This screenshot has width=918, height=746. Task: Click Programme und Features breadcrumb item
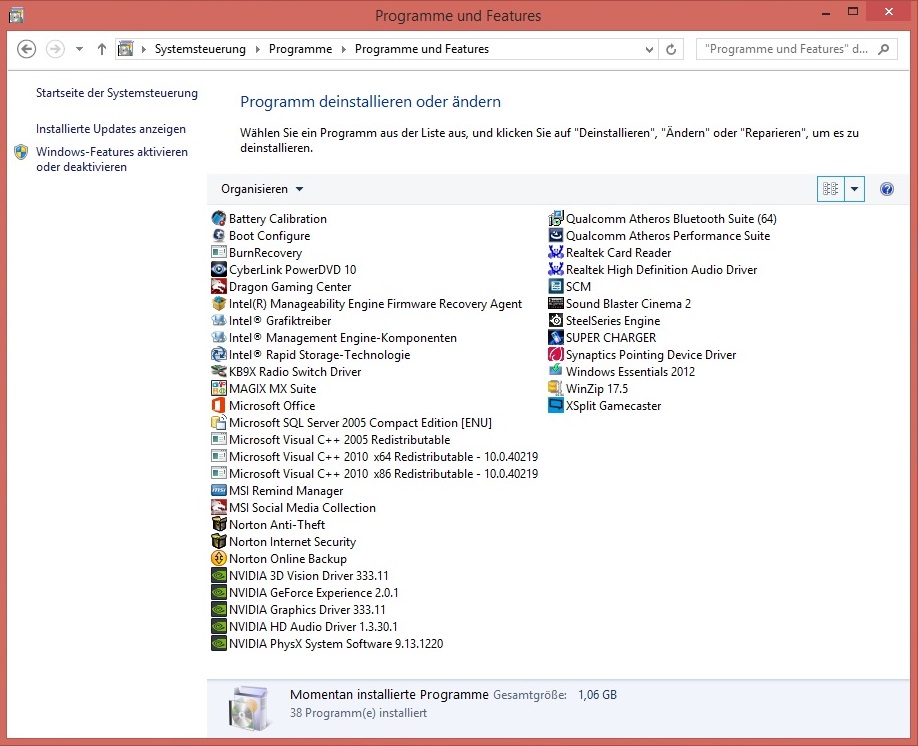(422, 49)
